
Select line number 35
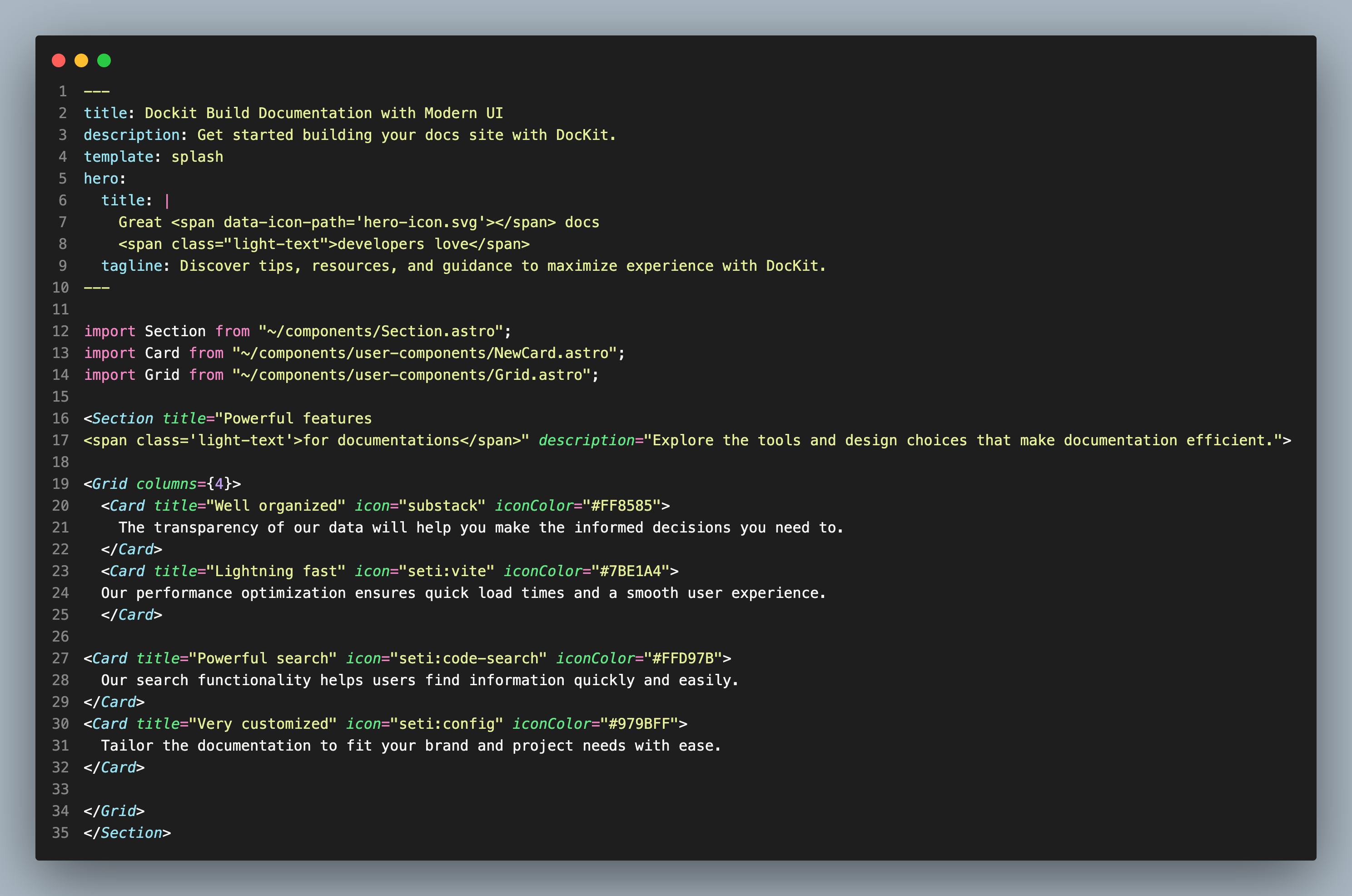[x=60, y=832]
